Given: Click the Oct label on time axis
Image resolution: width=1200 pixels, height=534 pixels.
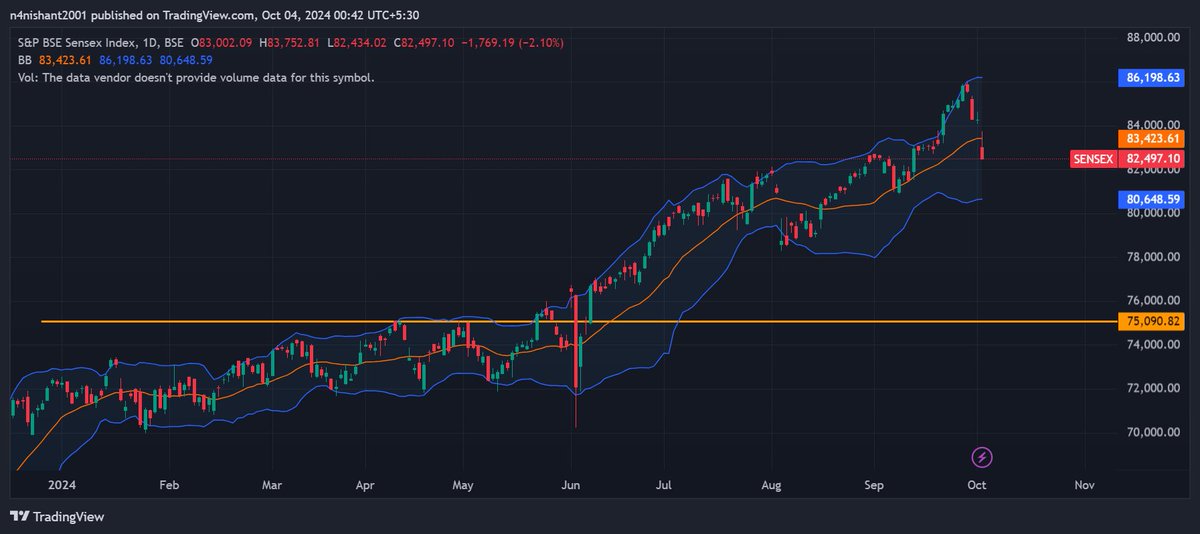Looking at the screenshot, I should coord(977,485).
